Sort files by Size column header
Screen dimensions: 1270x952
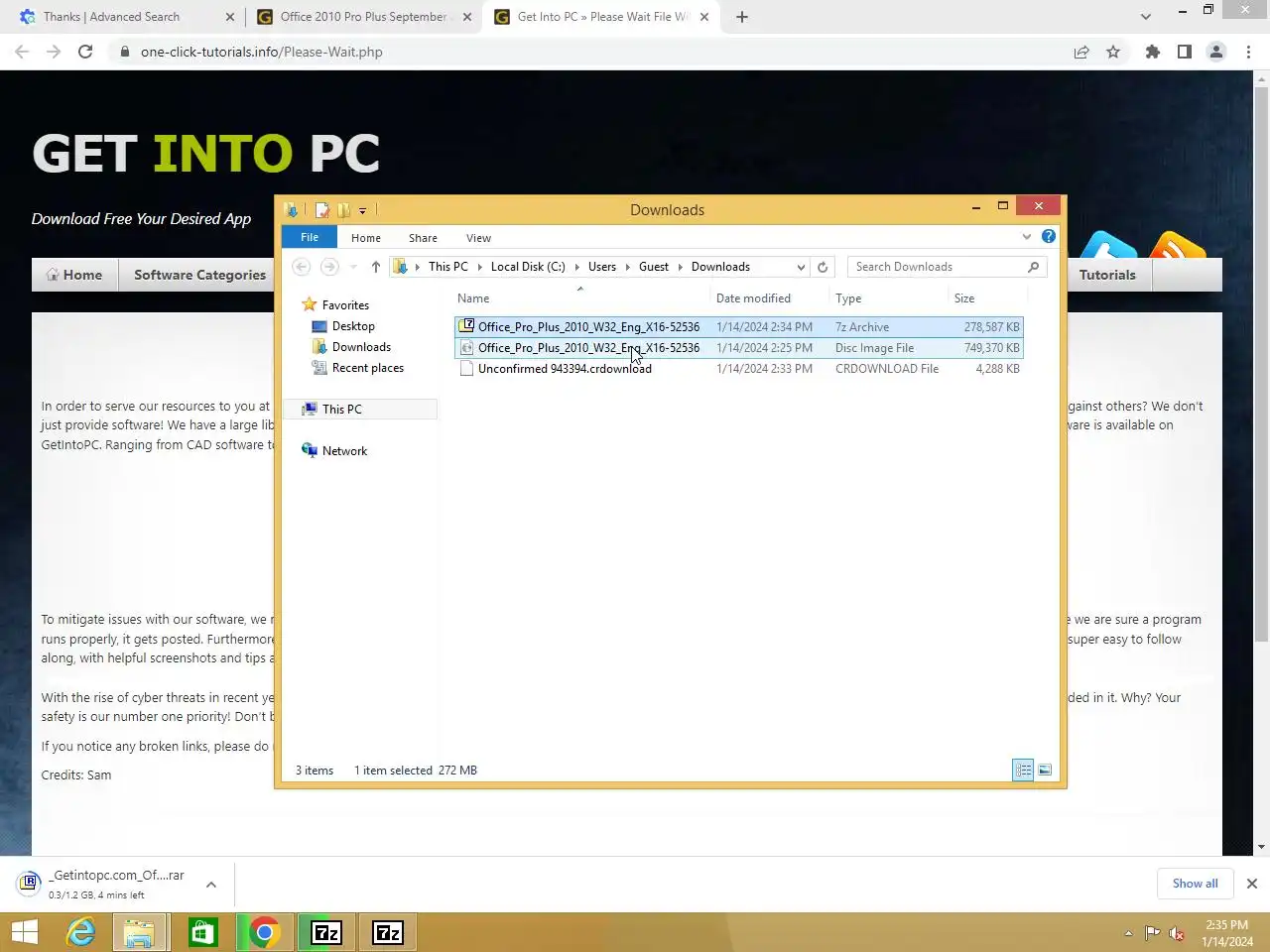click(x=987, y=297)
